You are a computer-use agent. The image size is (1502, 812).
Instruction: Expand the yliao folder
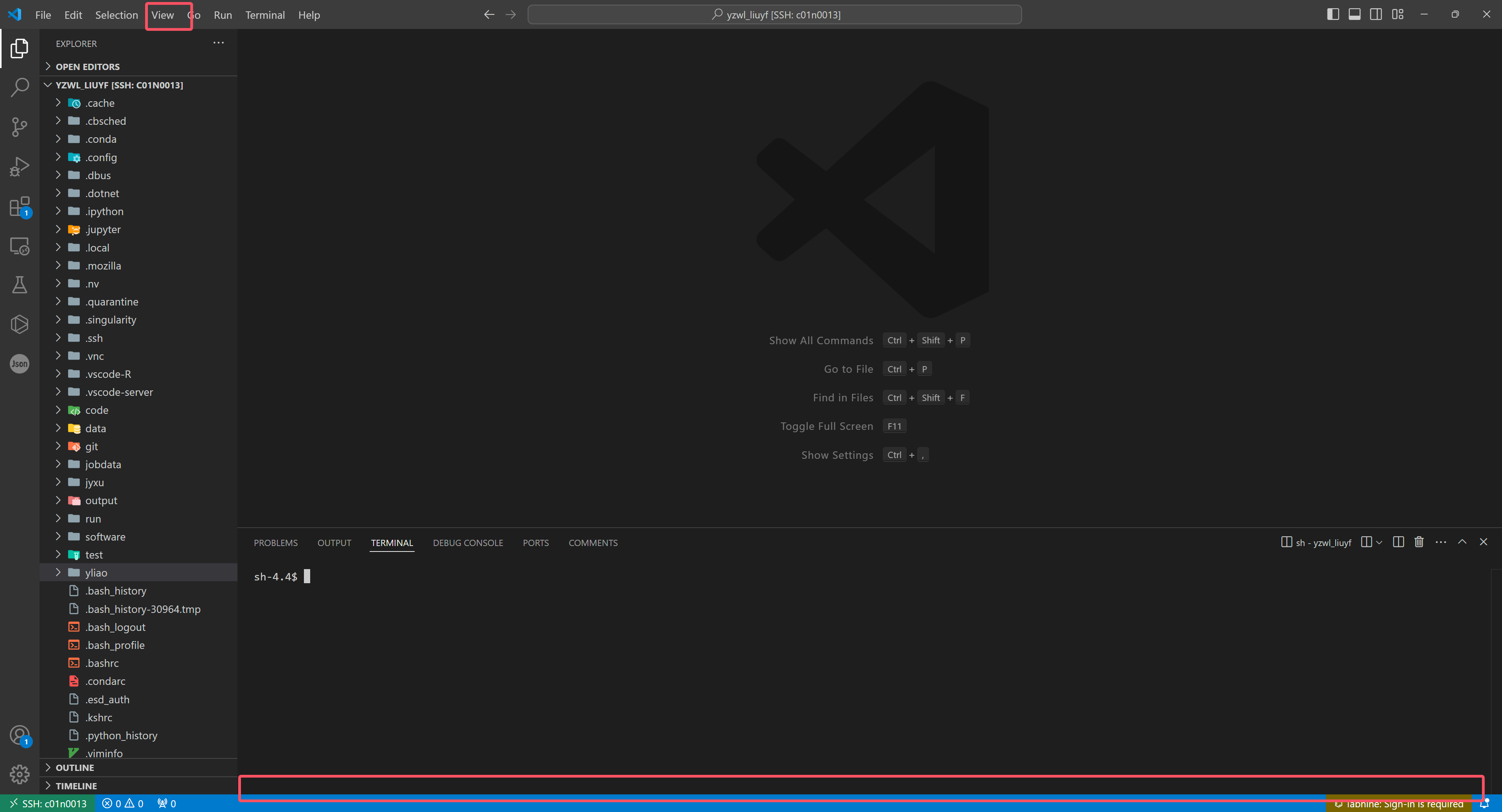coord(96,572)
